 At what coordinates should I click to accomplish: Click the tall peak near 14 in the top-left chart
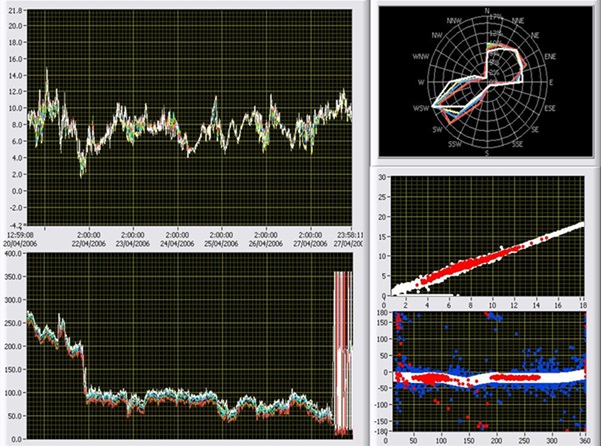pyautogui.click(x=46, y=72)
